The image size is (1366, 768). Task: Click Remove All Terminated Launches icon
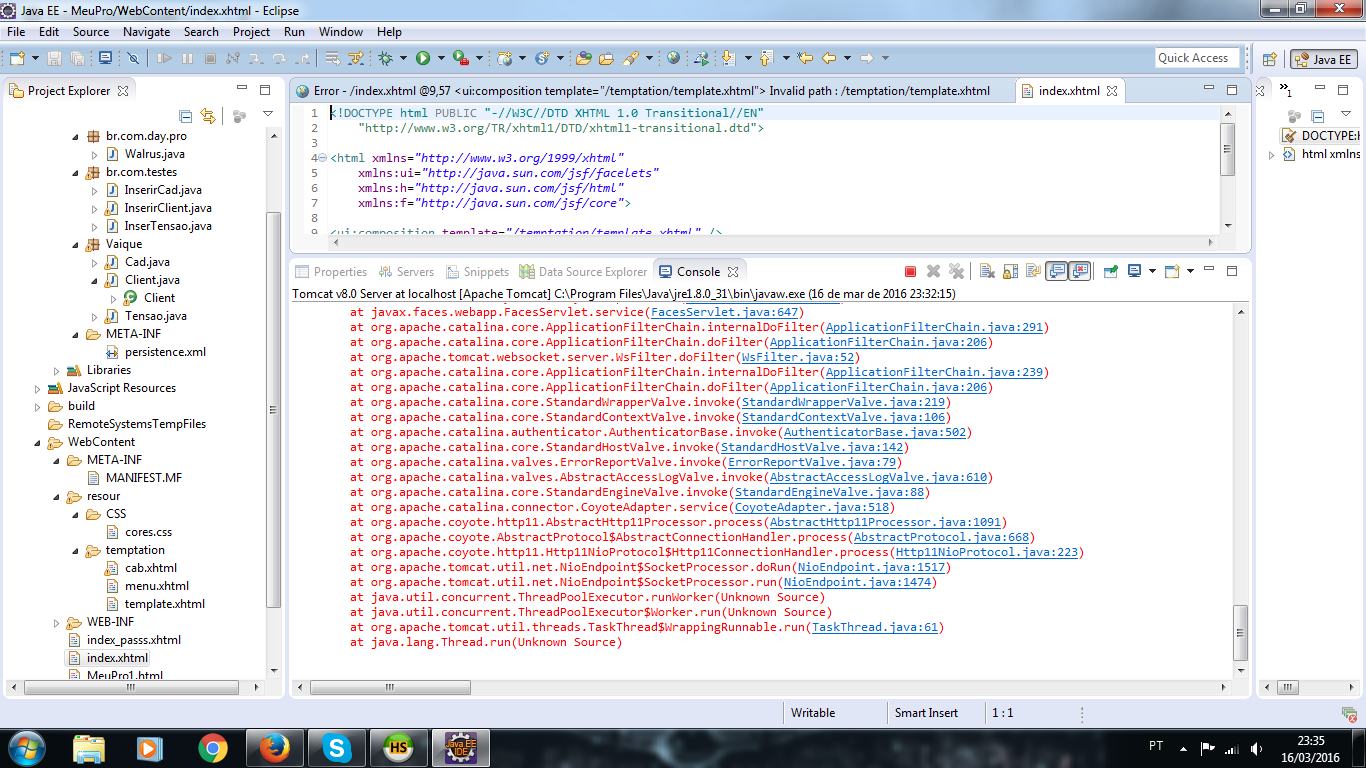point(956,271)
